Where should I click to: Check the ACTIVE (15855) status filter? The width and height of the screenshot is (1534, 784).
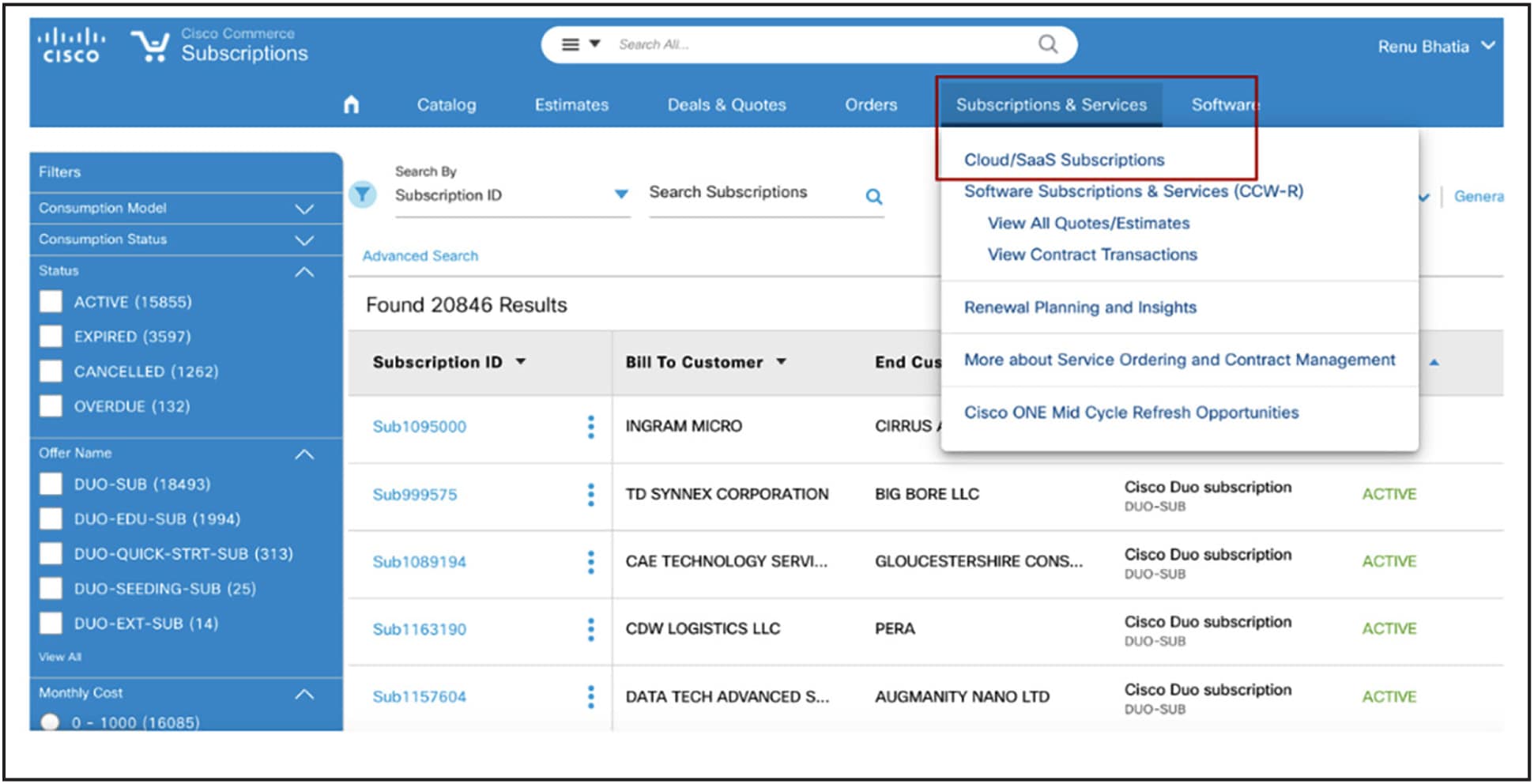click(x=51, y=302)
